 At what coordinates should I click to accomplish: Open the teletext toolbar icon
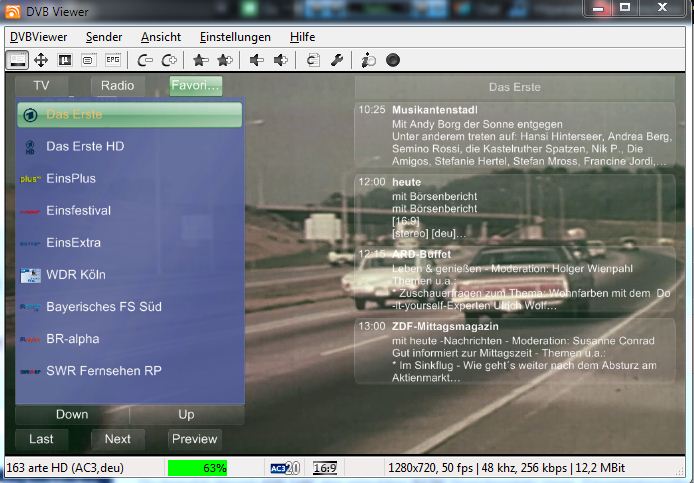(65, 60)
